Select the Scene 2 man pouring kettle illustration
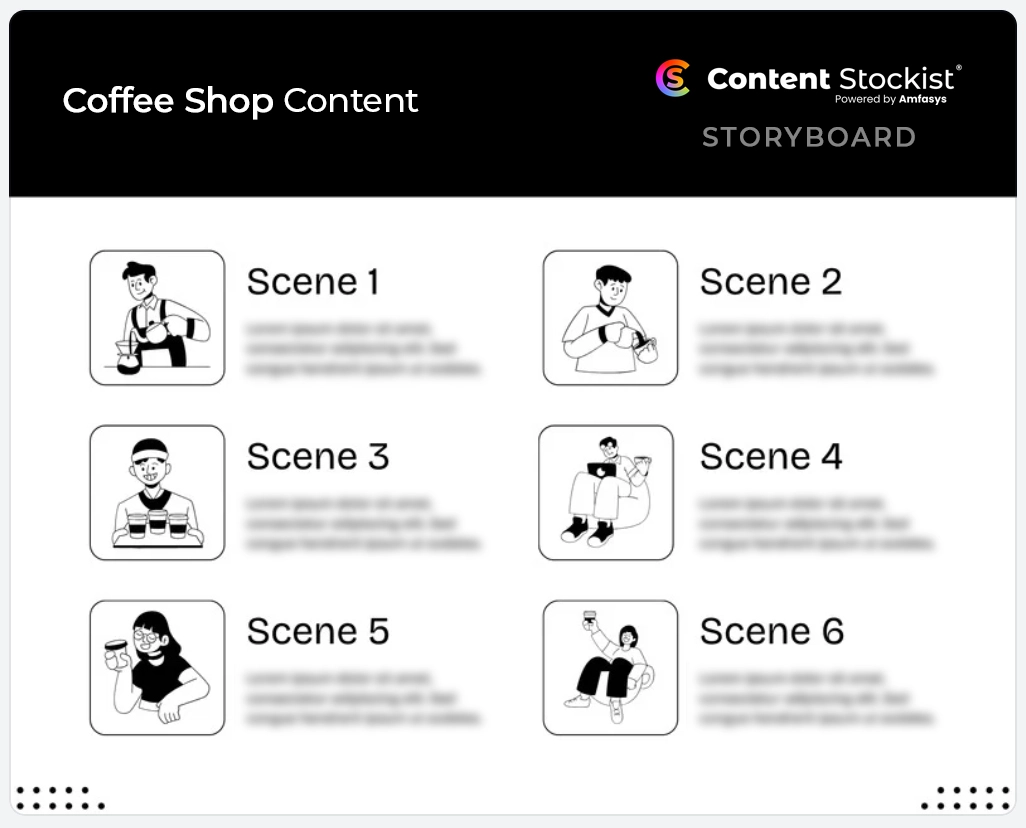This screenshot has width=1026, height=828. tap(610, 317)
